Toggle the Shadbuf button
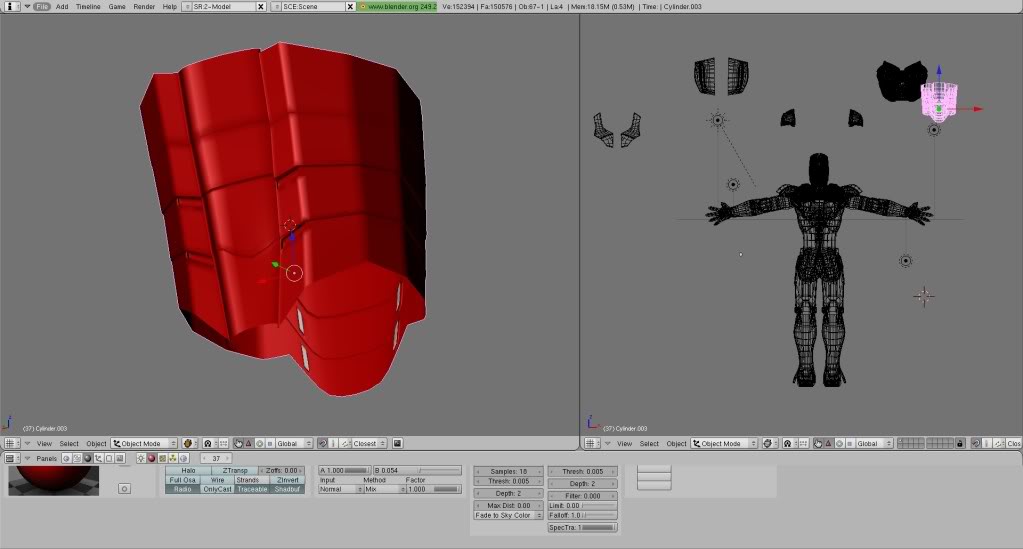 (286, 489)
